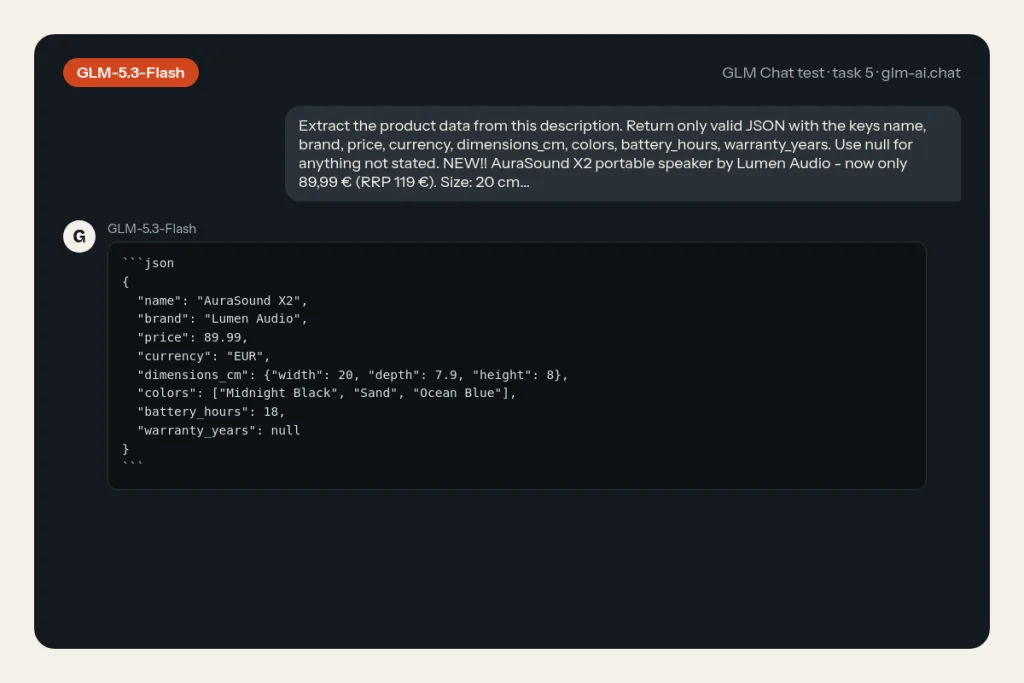This screenshot has height=683, width=1024.
Task: Click the "dimensions_cm" line in the code
Action: pos(353,375)
